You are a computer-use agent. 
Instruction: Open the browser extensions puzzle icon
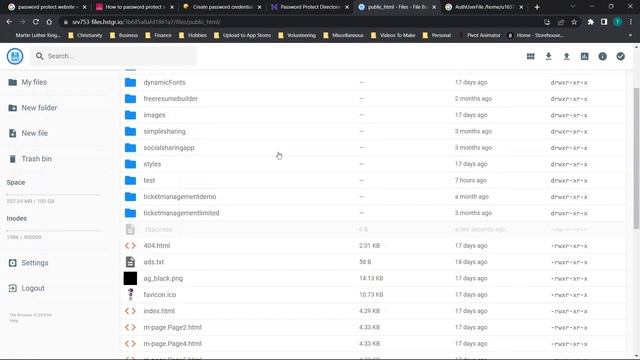click(x=590, y=22)
